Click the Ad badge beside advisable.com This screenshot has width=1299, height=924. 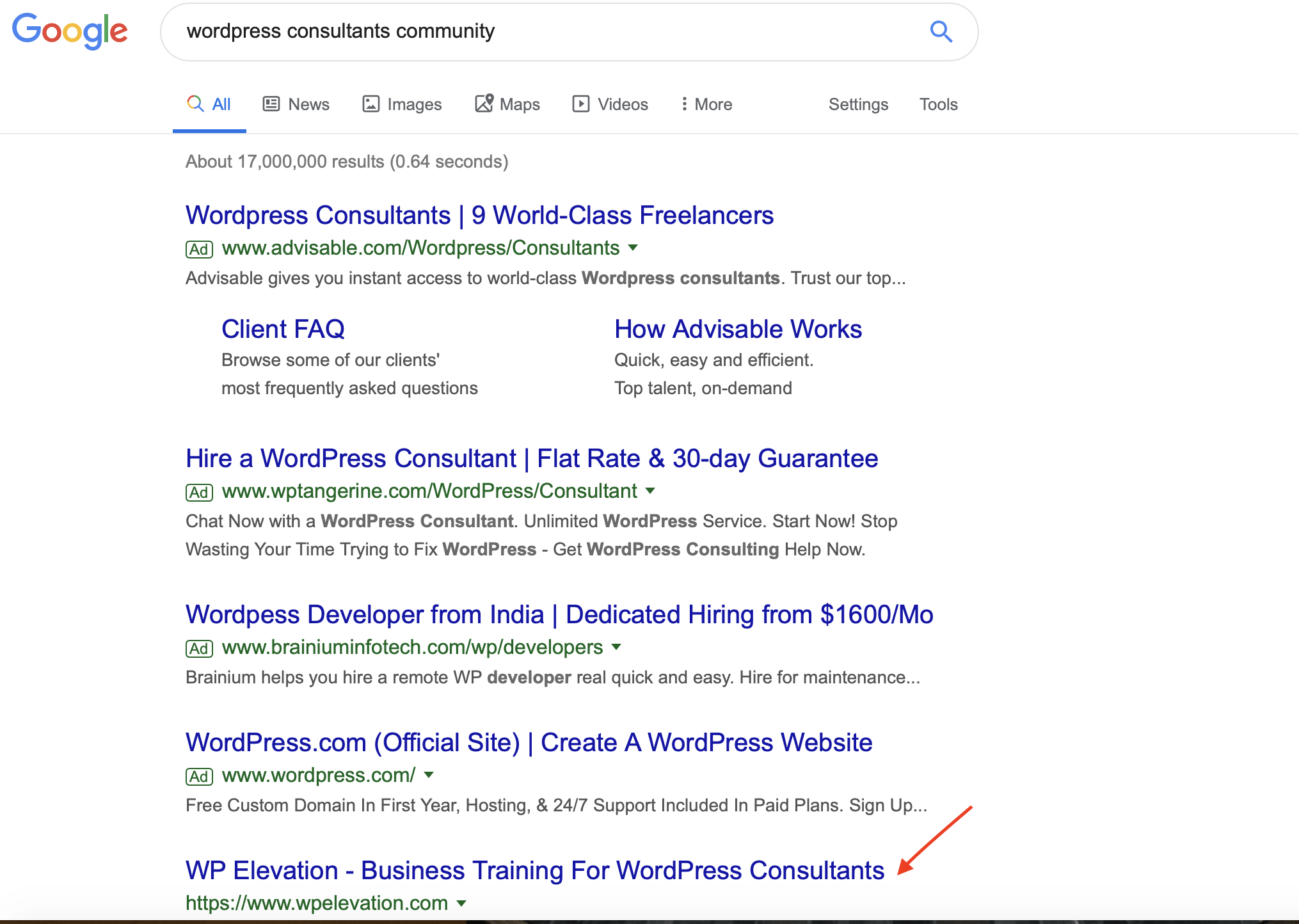pyautogui.click(x=199, y=249)
